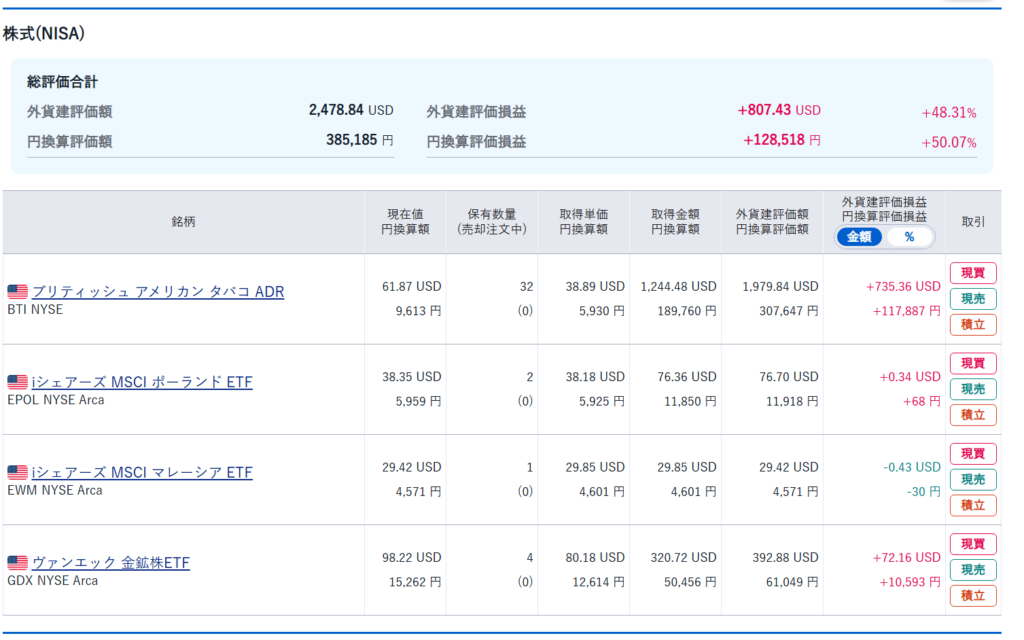Viewport: 1024px width, 640px height.
Task: Click the US flag icon beside ヴァンエック 金鉱株ETF
Action: point(17,563)
